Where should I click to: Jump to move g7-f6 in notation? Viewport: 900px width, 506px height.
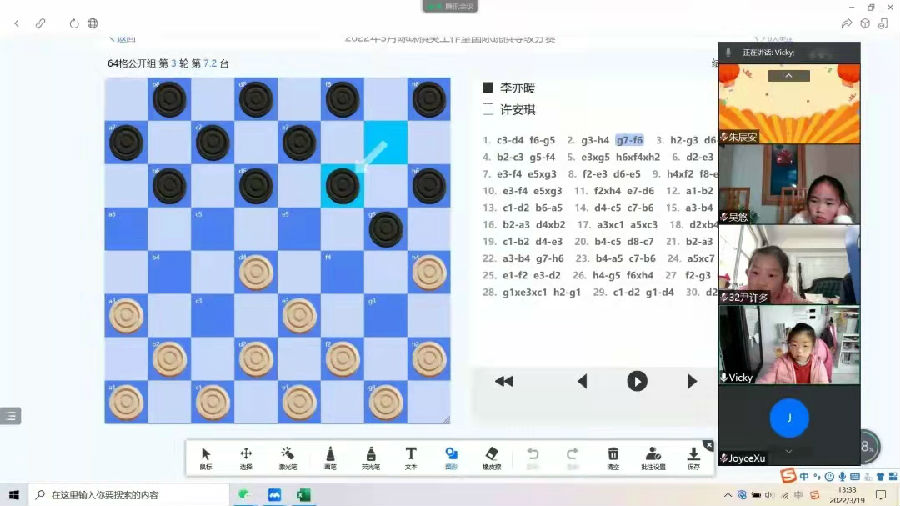coord(629,140)
